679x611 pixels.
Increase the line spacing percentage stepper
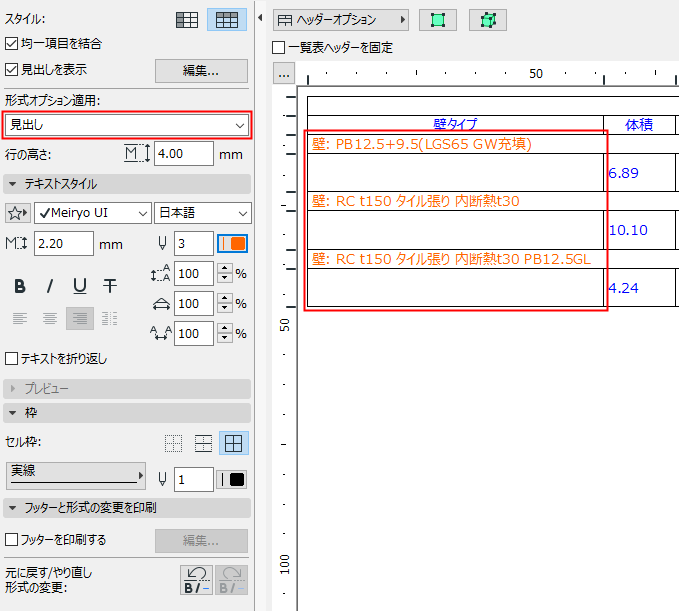tap(224, 268)
